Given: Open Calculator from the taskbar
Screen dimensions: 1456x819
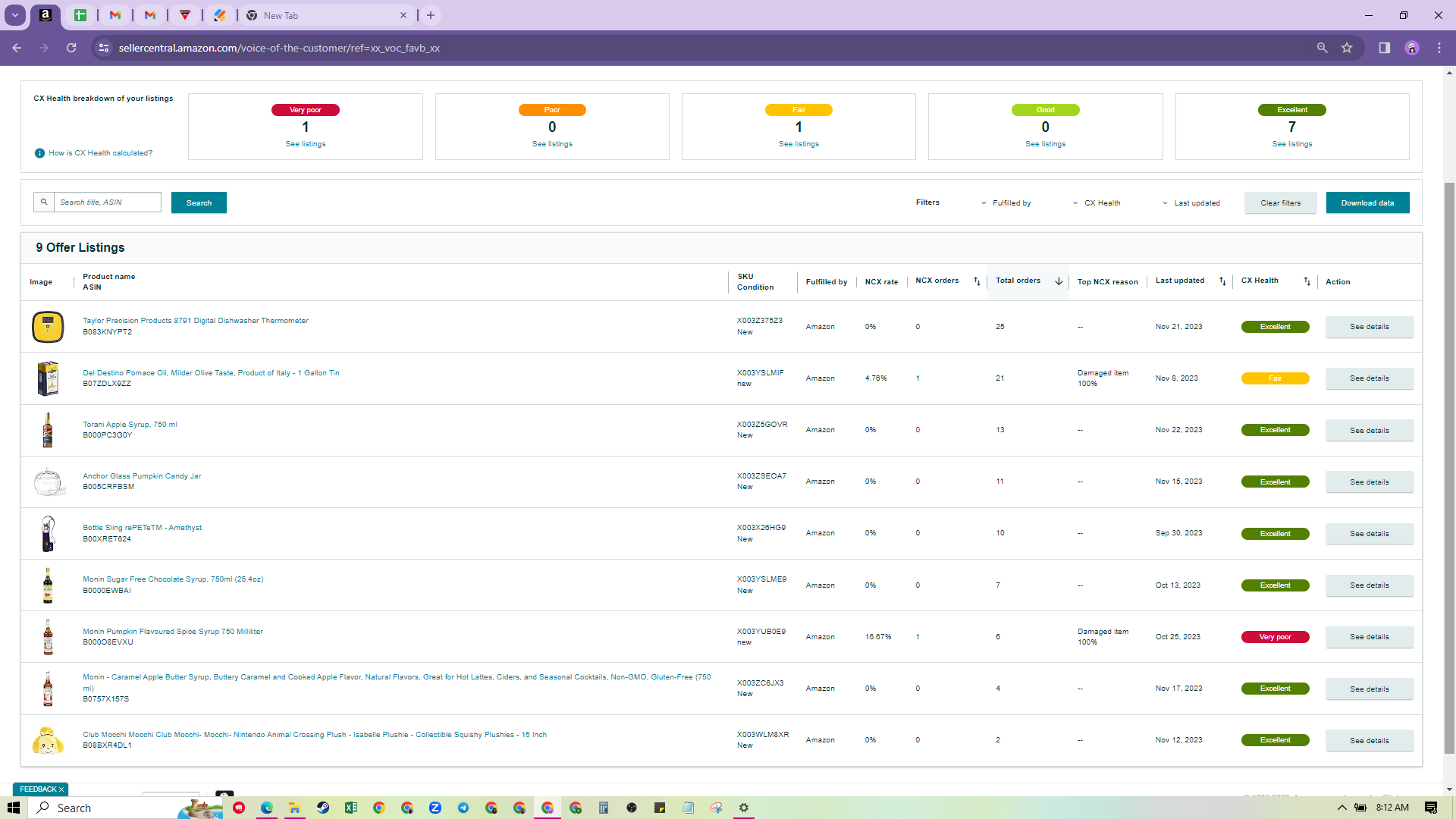Looking at the screenshot, I should pos(604,808).
